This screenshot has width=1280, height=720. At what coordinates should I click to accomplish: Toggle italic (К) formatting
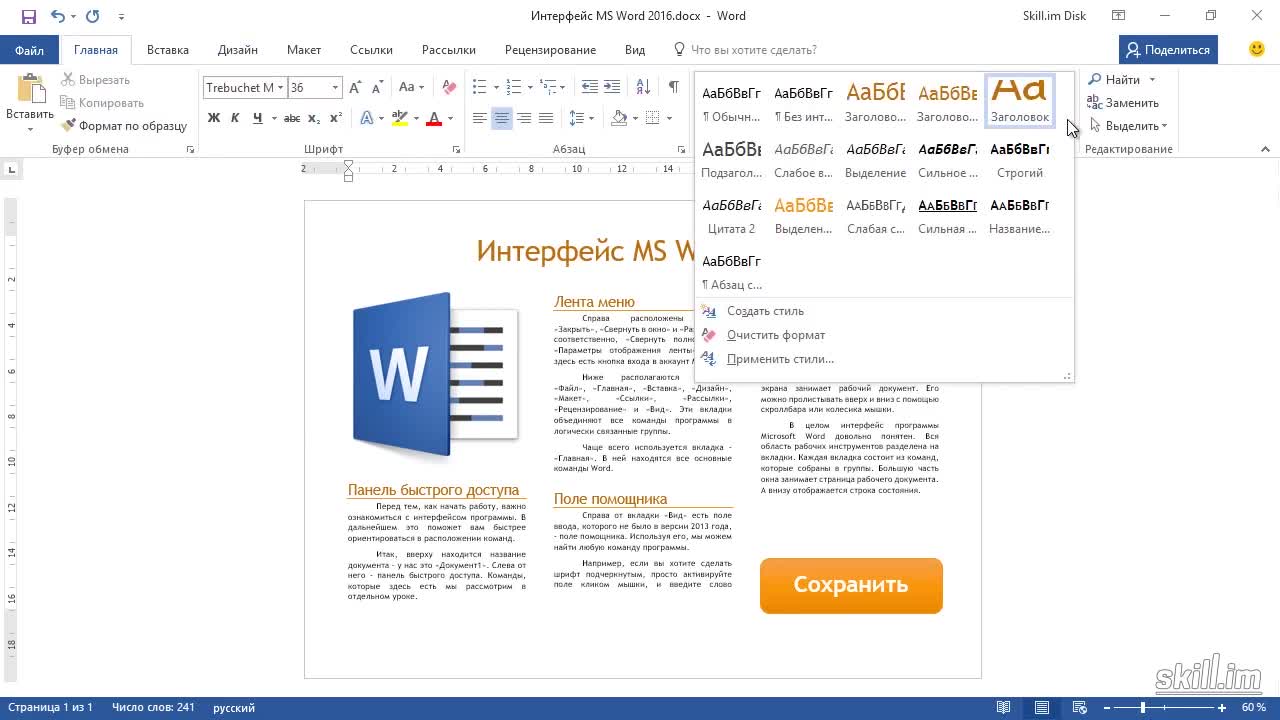tap(235, 118)
